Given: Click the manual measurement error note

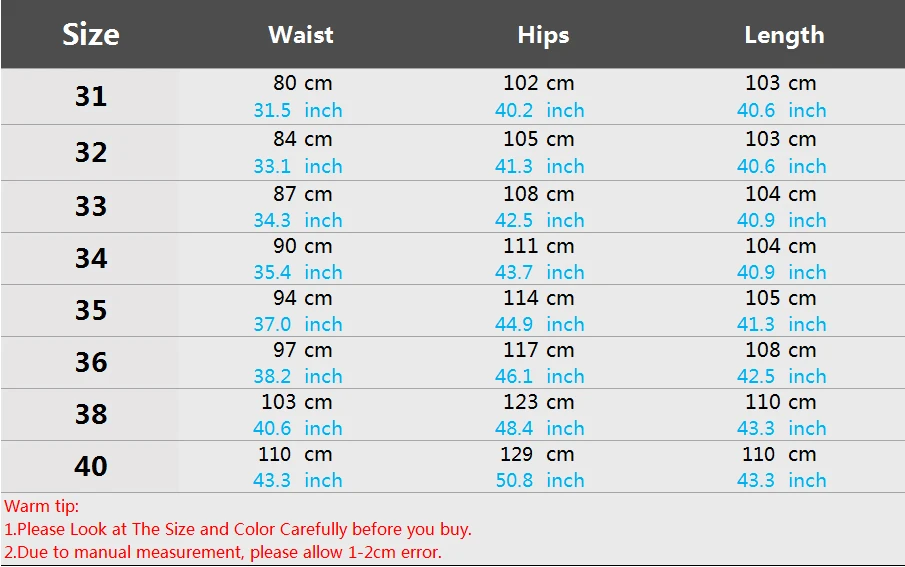Looking at the screenshot, I should (223, 553).
